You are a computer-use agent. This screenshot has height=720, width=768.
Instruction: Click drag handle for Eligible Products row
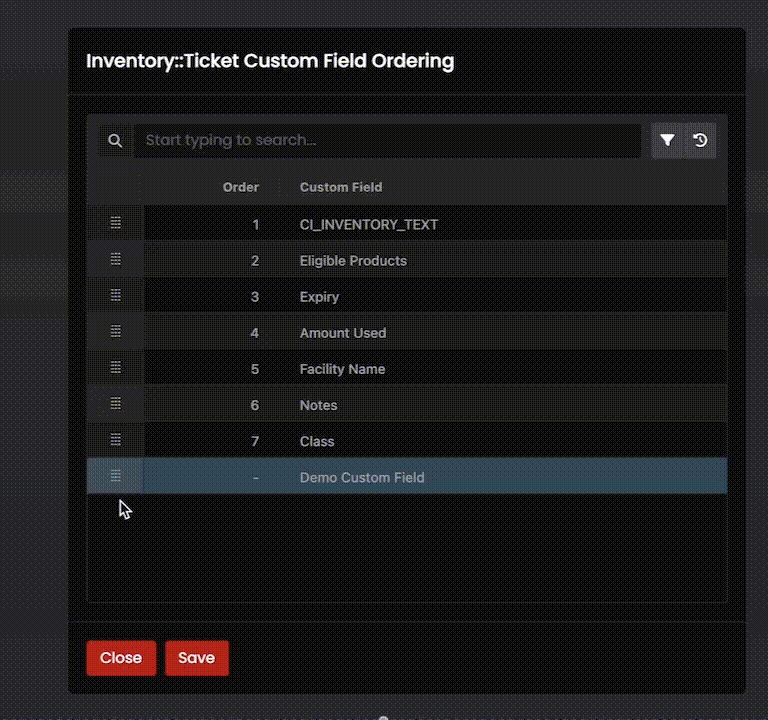[115, 259]
